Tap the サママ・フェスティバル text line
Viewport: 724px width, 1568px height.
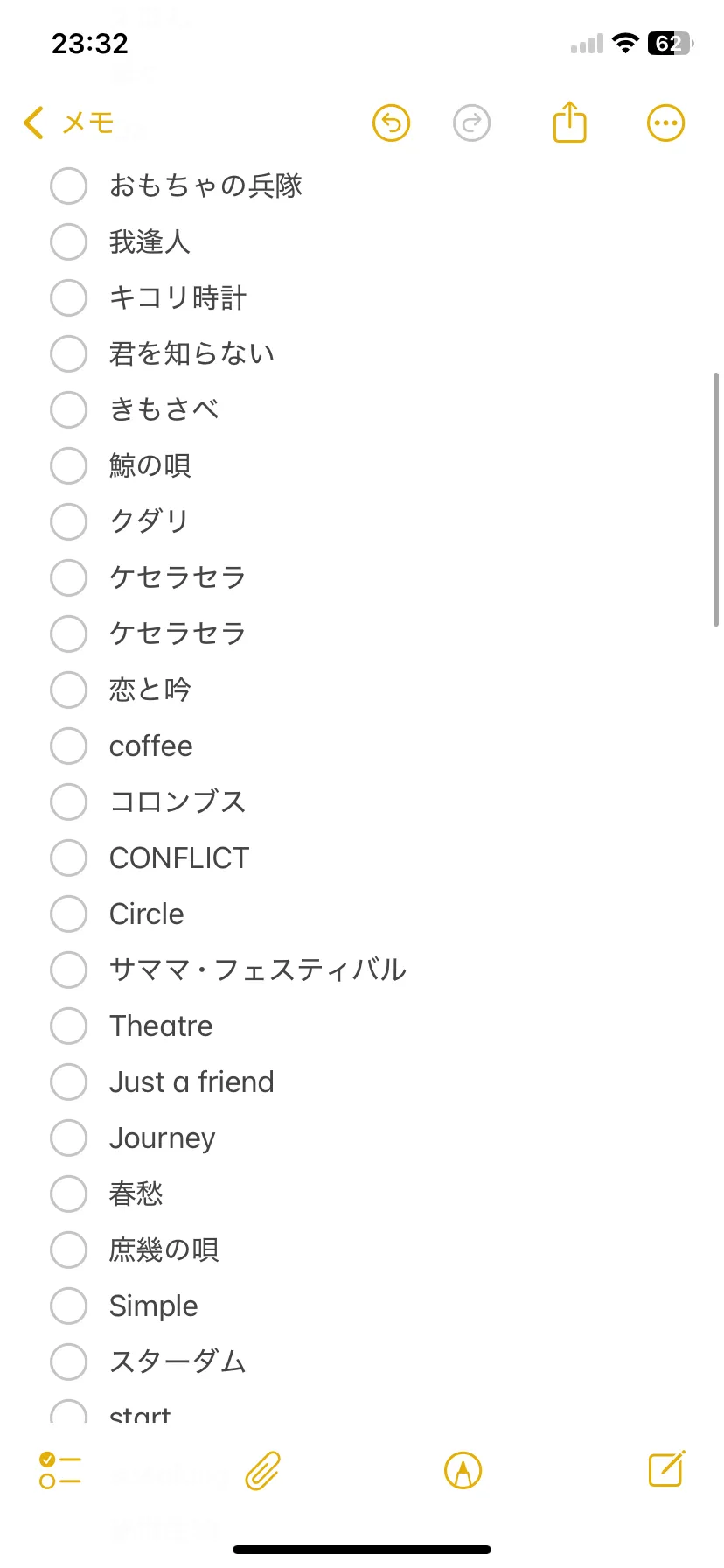coord(258,970)
